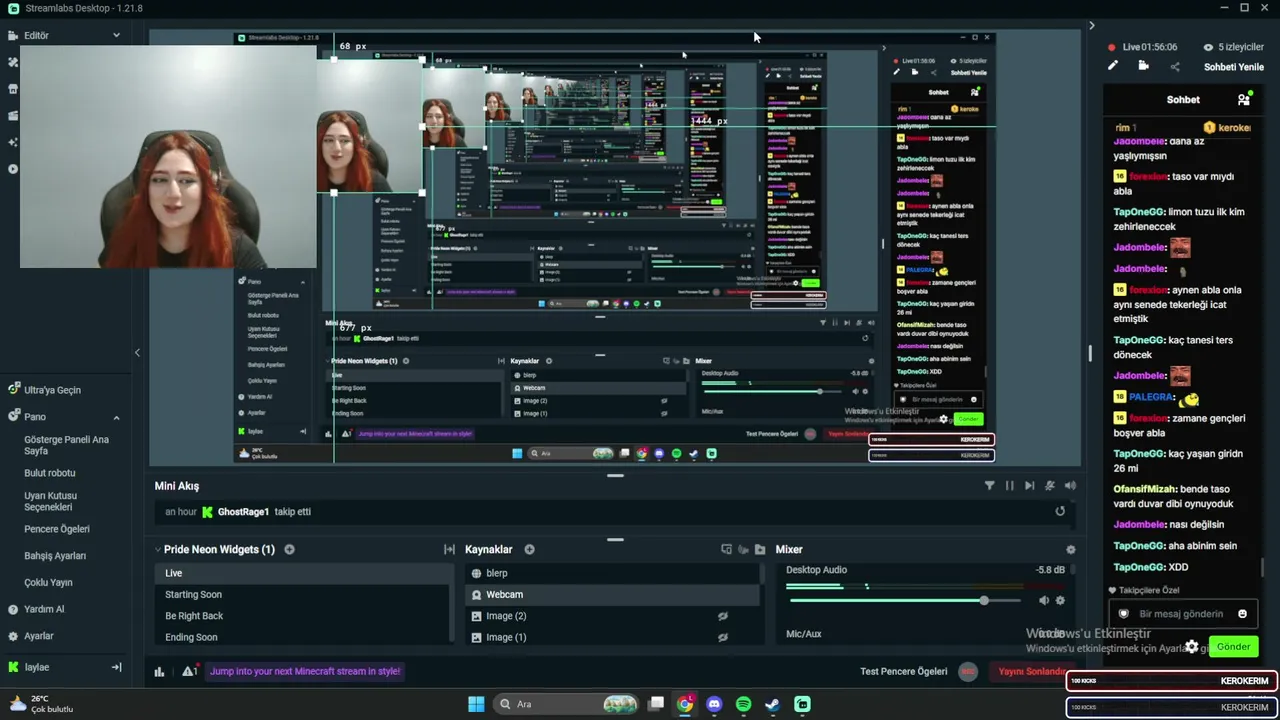The width and height of the screenshot is (1280, 720).
Task: Open chat users icon beside Sohbet
Action: (x=1244, y=100)
